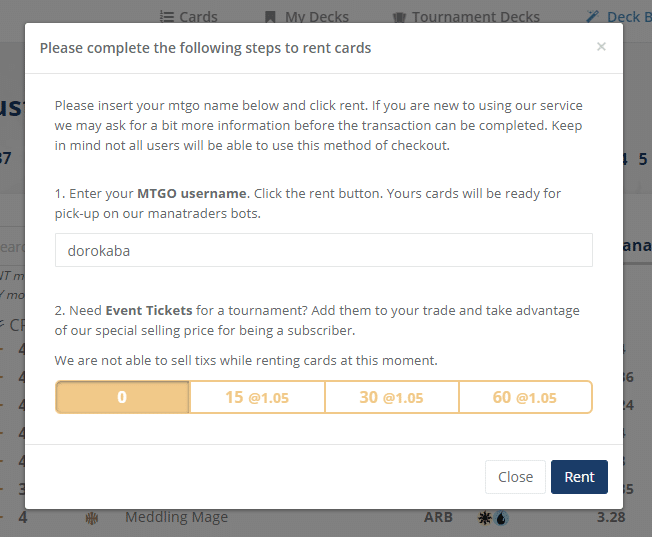Image resolution: width=652 pixels, height=537 pixels.
Task: Choose 30 tickets at 1.05
Action: [391, 397]
